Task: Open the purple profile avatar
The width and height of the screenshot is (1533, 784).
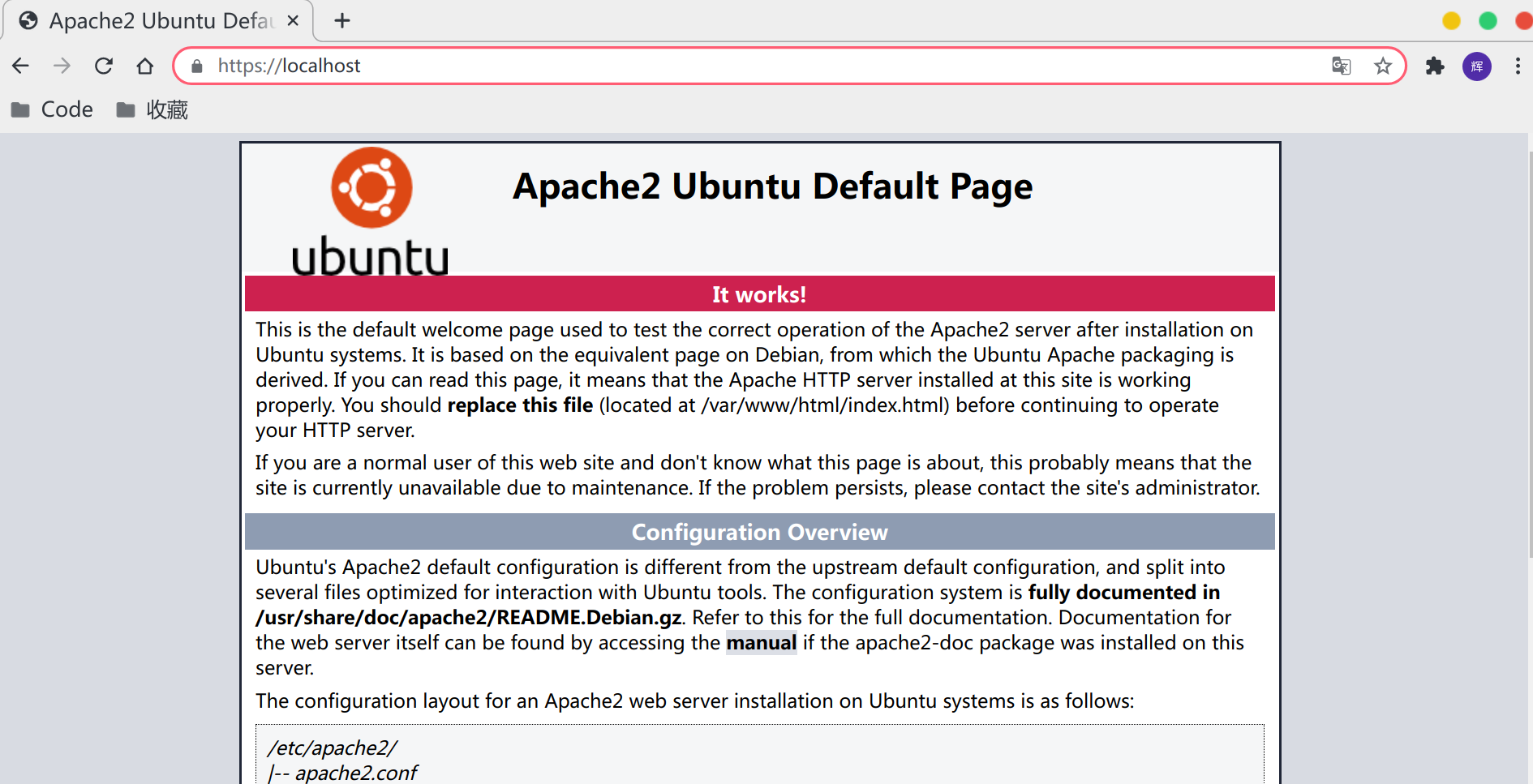Action: [1477, 66]
